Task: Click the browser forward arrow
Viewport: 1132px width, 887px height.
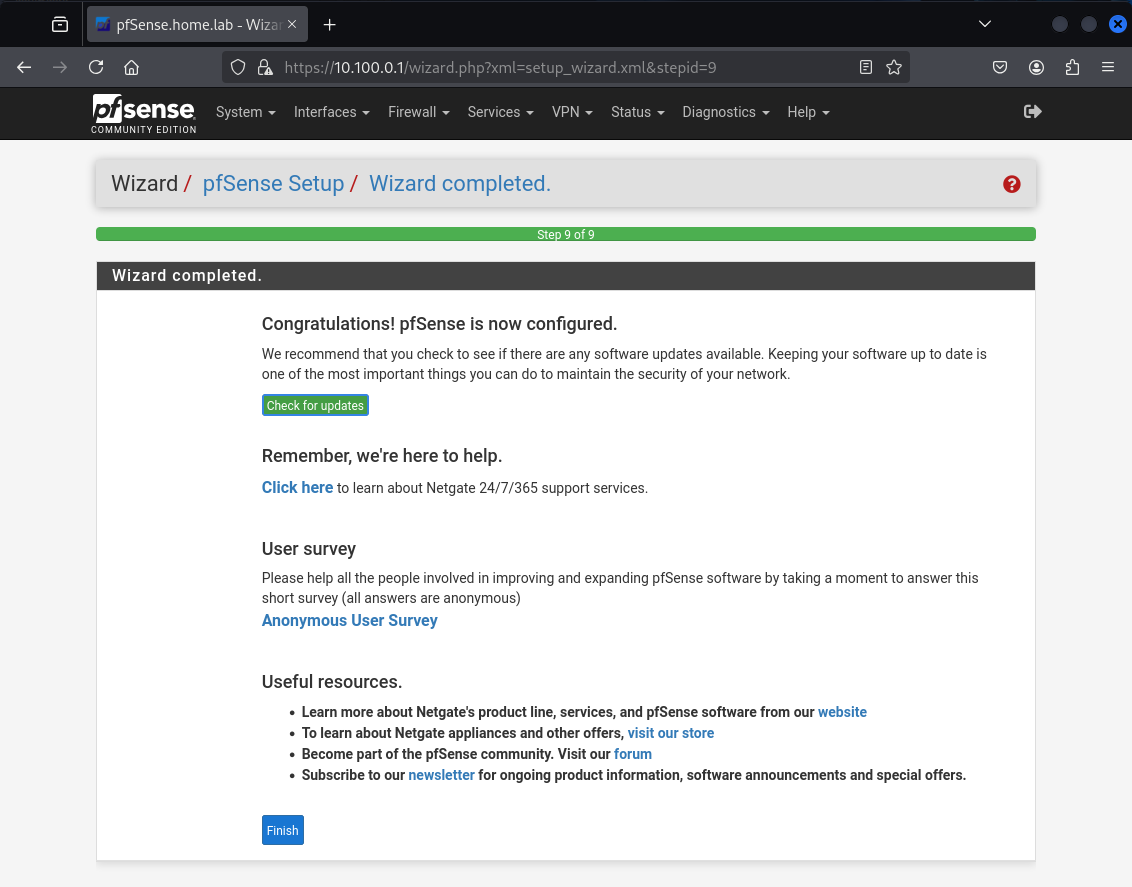Action: point(60,67)
